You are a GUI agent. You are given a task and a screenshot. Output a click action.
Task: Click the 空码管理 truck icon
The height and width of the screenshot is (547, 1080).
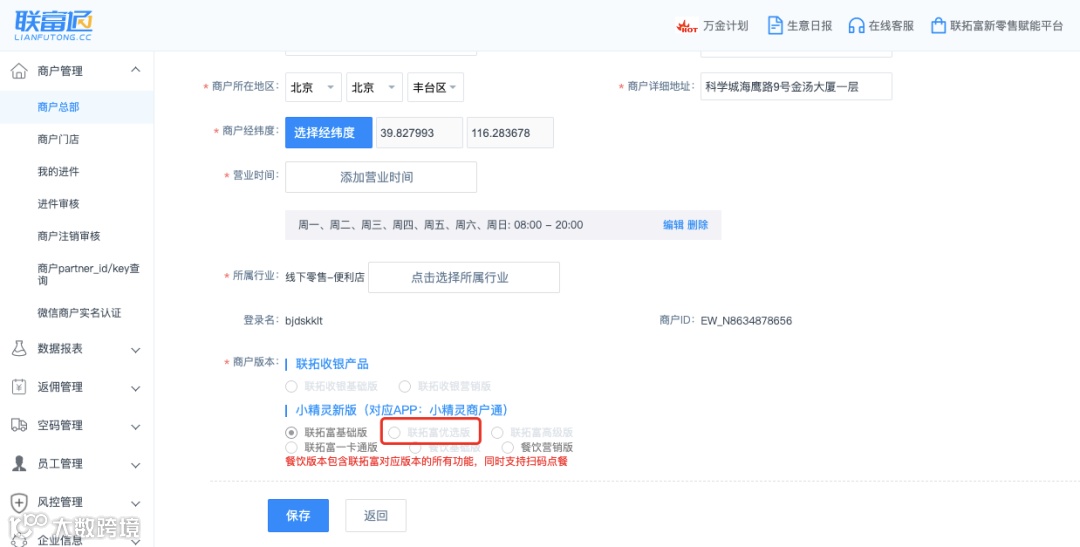coord(19,425)
